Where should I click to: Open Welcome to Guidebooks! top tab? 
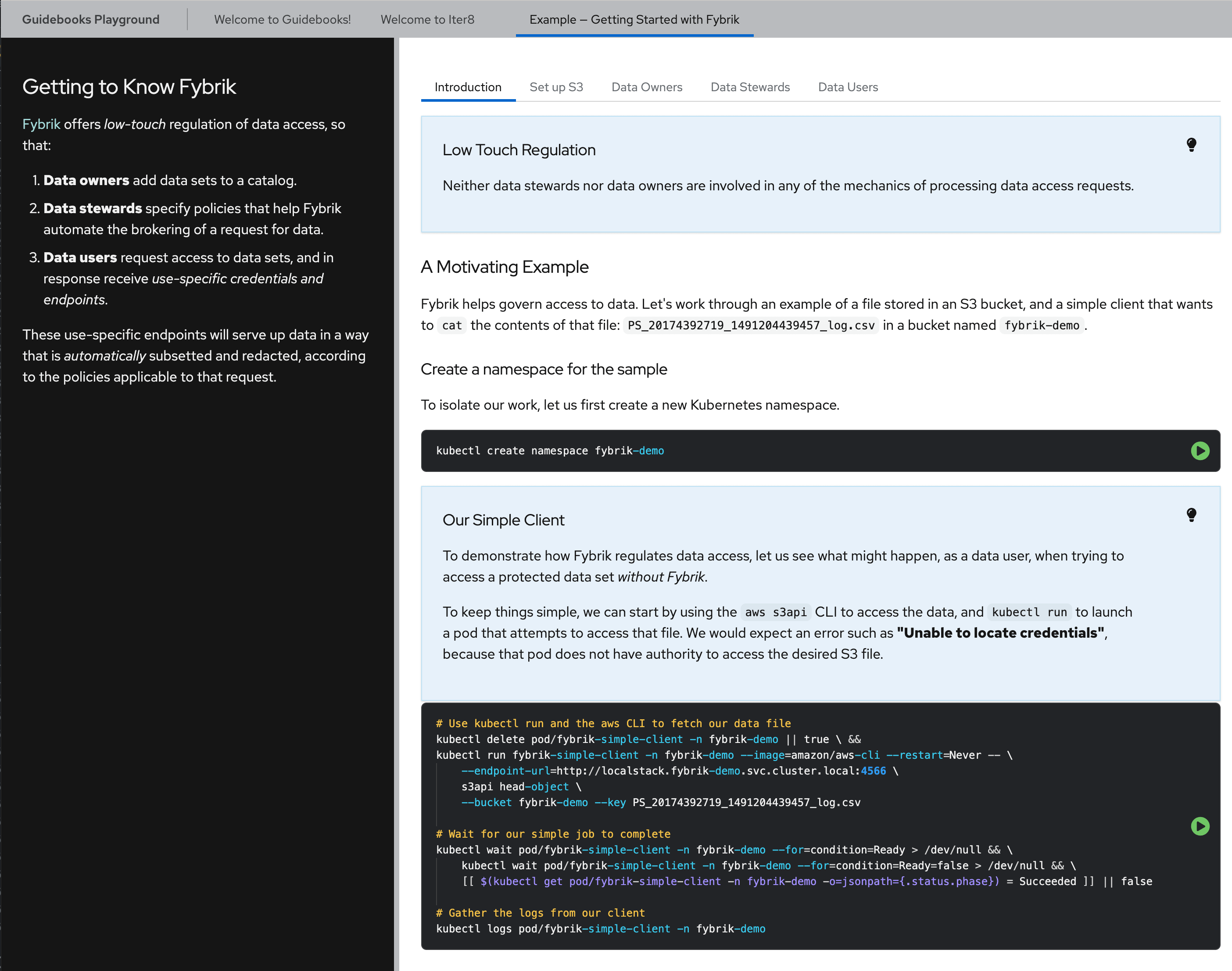(282, 19)
